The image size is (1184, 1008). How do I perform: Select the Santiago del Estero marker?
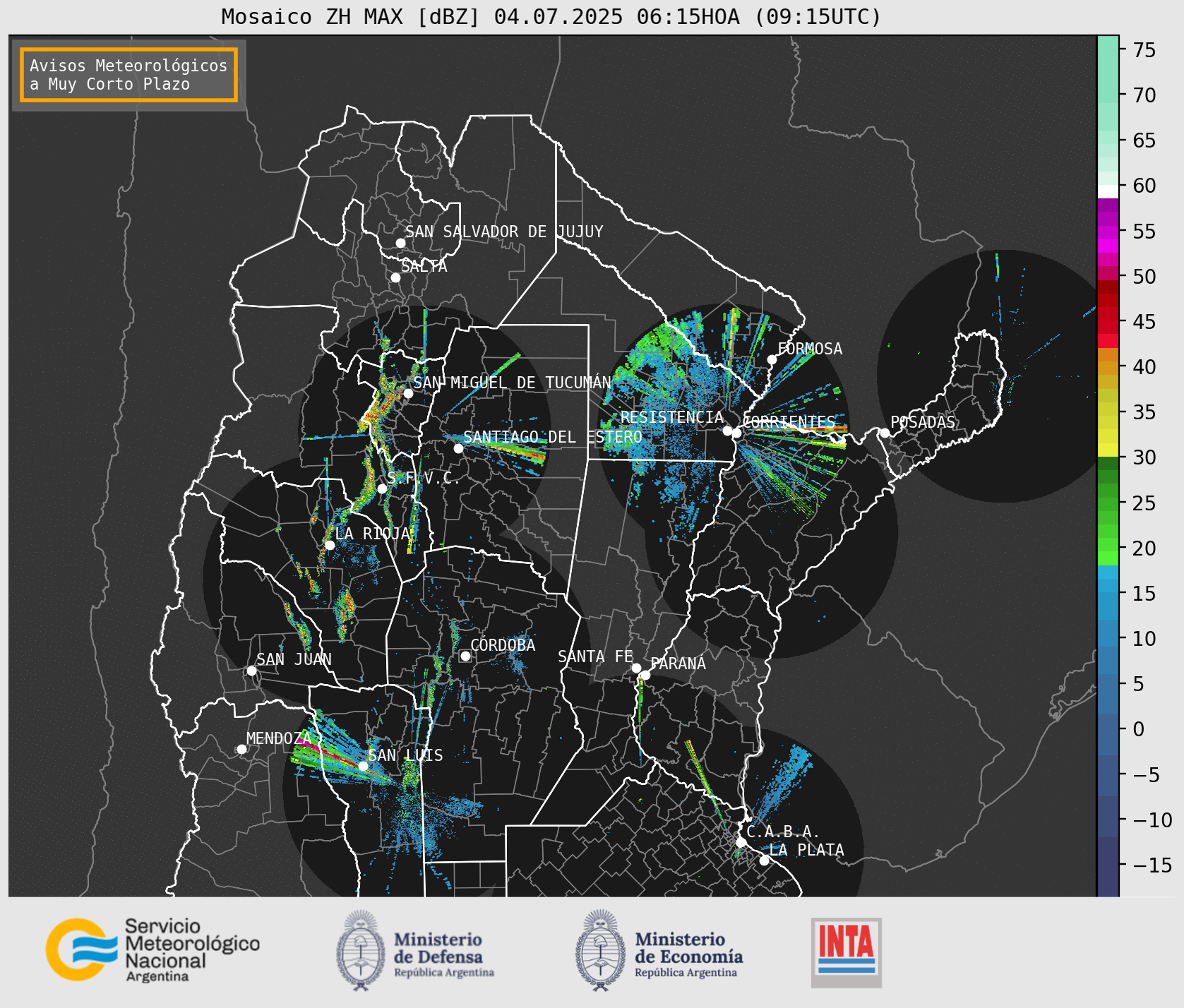pos(458,448)
